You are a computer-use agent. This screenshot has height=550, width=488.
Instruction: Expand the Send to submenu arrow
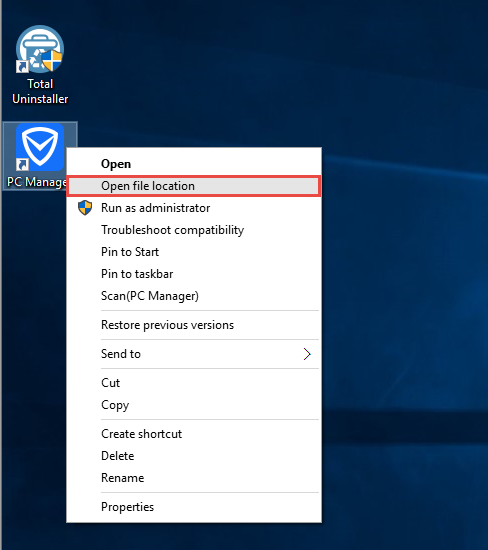tap(307, 354)
